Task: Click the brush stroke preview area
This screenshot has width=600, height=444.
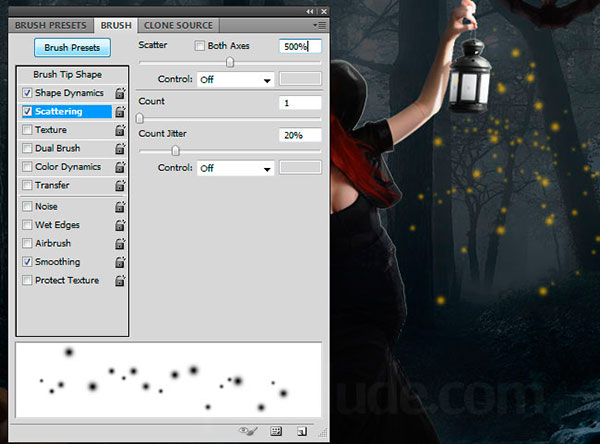Action: [x=168, y=380]
